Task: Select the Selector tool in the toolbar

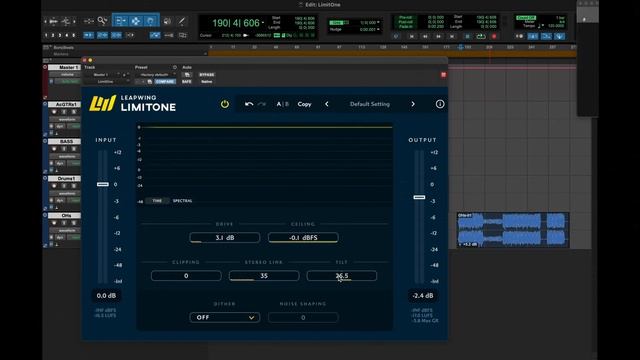Action: 136,21
